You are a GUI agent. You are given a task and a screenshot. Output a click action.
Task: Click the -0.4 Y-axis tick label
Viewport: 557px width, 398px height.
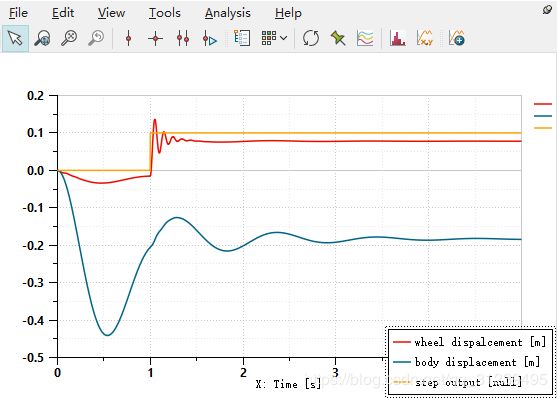34,320
